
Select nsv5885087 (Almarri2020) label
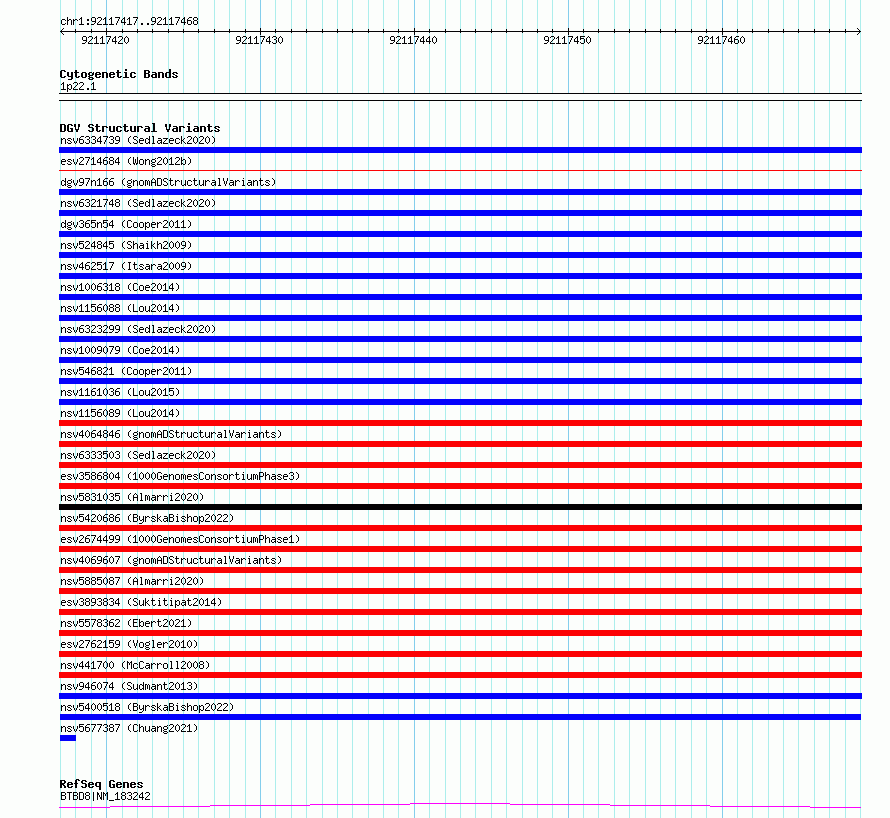pyautogui.click(x=132, y=581)
